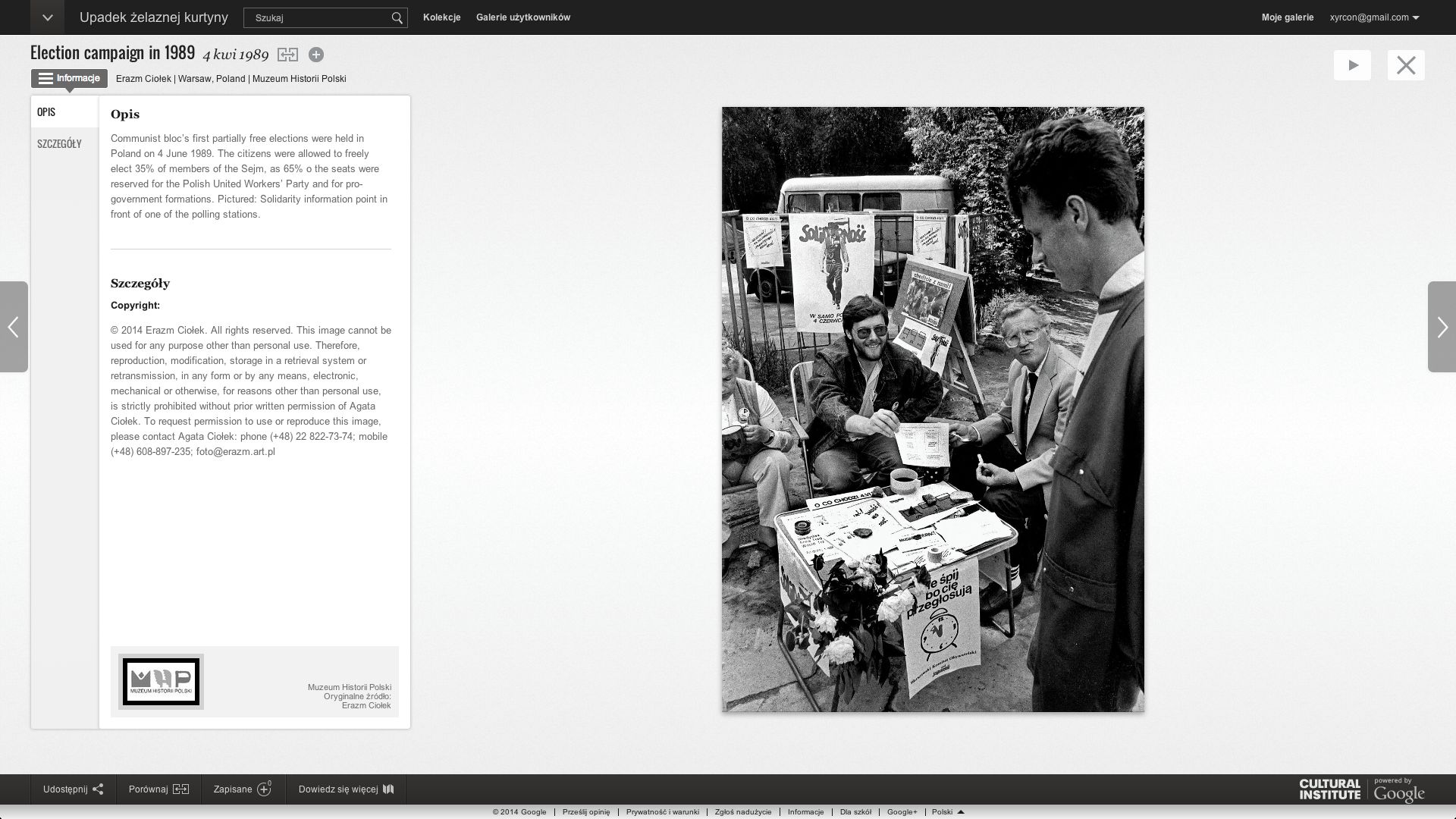Open the Kolekcje menu item
Screen dimensions: 1456x819
point(441,17)
